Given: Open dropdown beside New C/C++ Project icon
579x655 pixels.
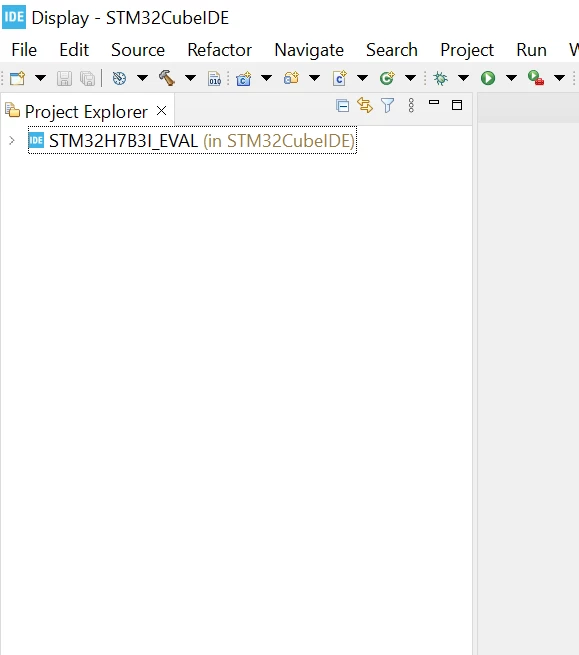Looking at the screenshot, I should click(x=267, y=78).
